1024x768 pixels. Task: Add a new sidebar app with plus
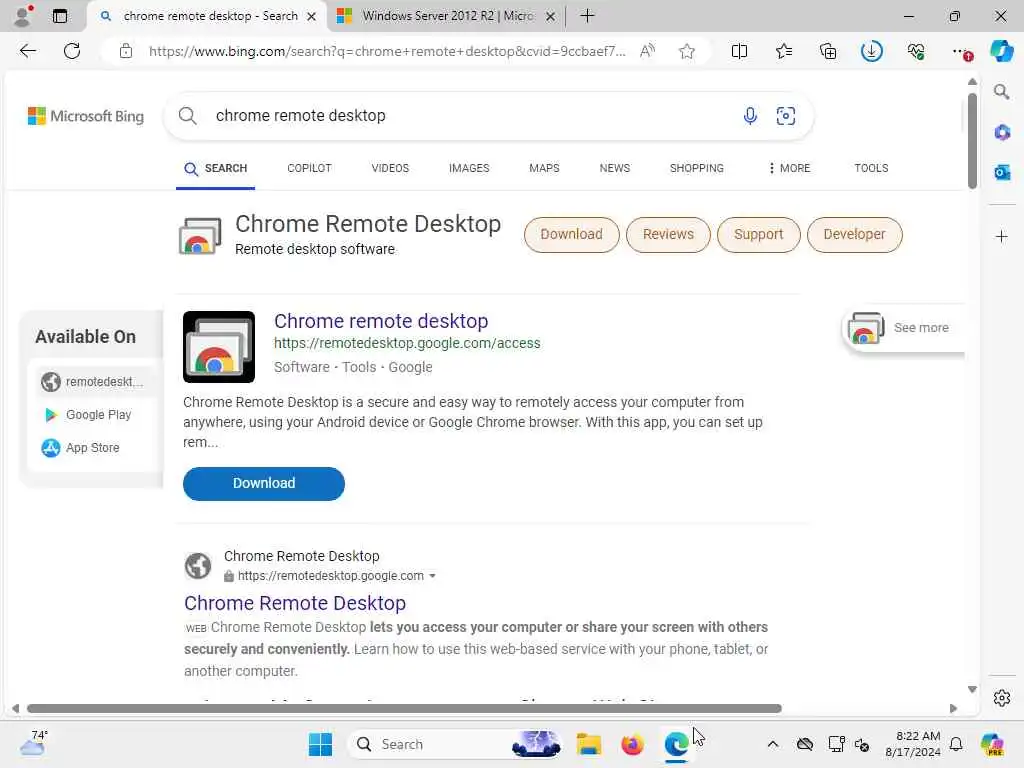(x=1002, y=236)
